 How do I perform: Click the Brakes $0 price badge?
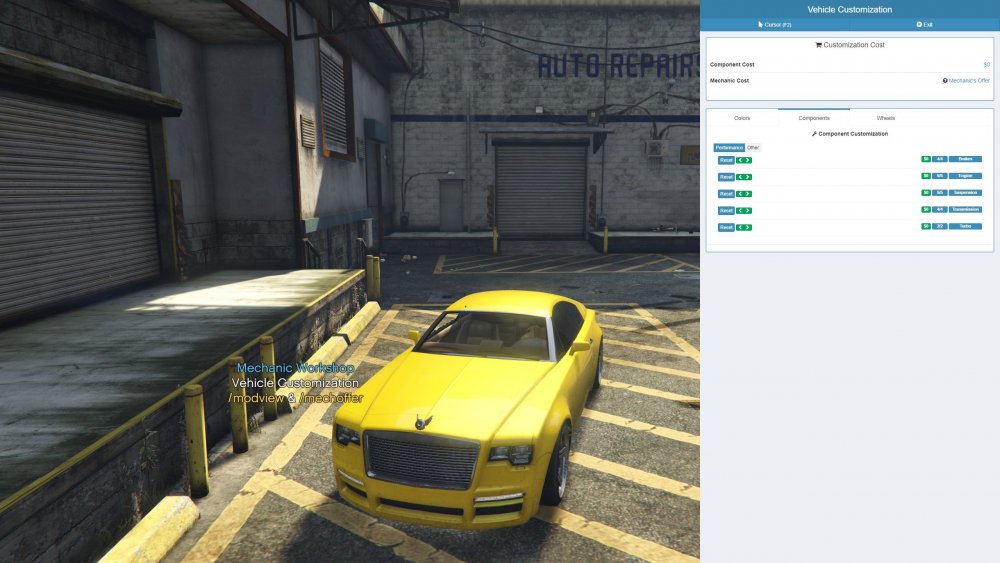pos(926,159)
